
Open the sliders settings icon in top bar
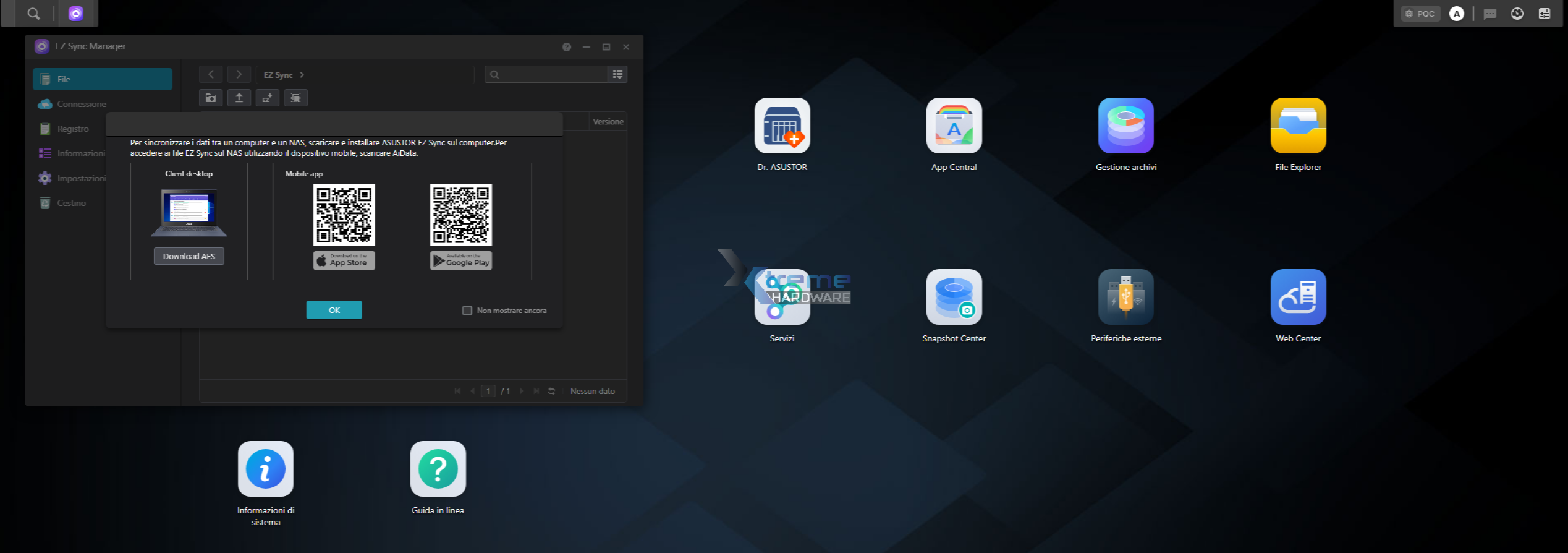tap(1545, 14)
